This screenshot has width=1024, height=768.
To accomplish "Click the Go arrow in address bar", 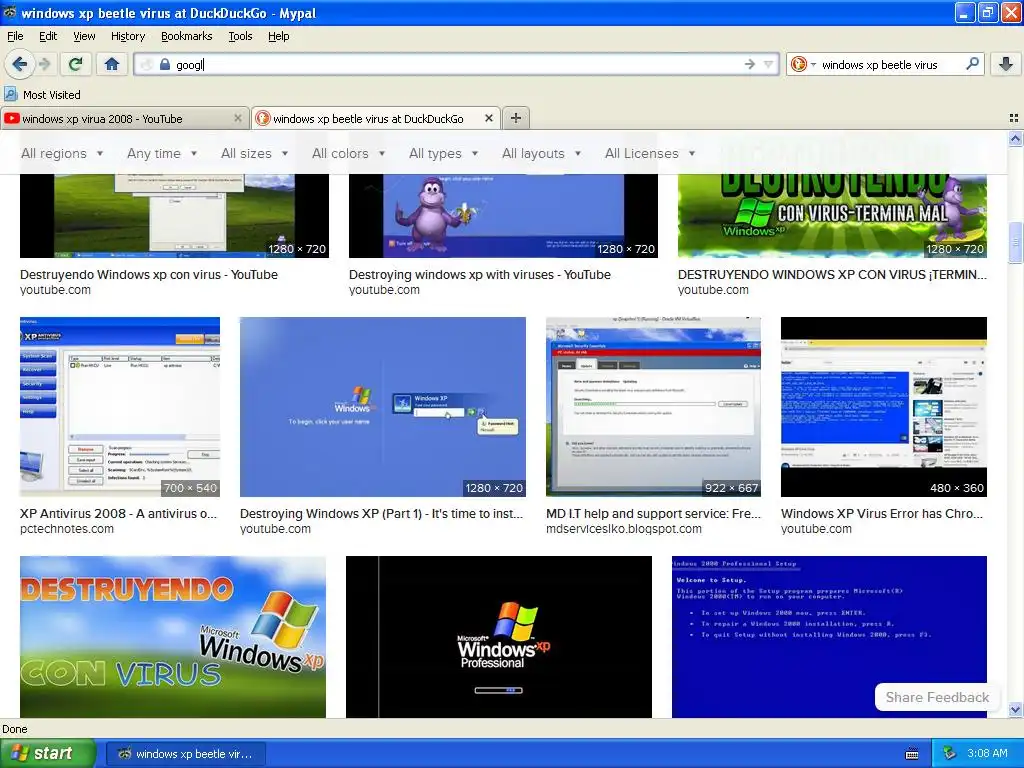I will [x=750, y=64].
